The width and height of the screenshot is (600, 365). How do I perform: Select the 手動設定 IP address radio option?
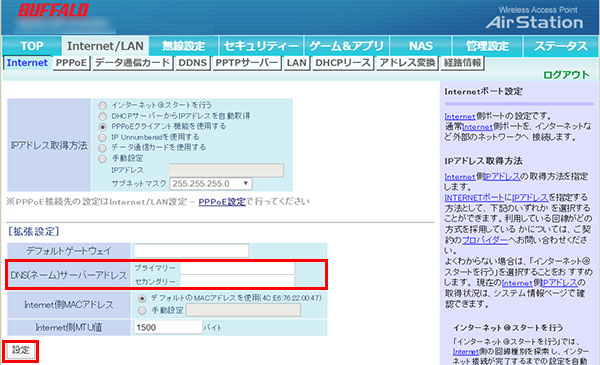click(103, 158)
